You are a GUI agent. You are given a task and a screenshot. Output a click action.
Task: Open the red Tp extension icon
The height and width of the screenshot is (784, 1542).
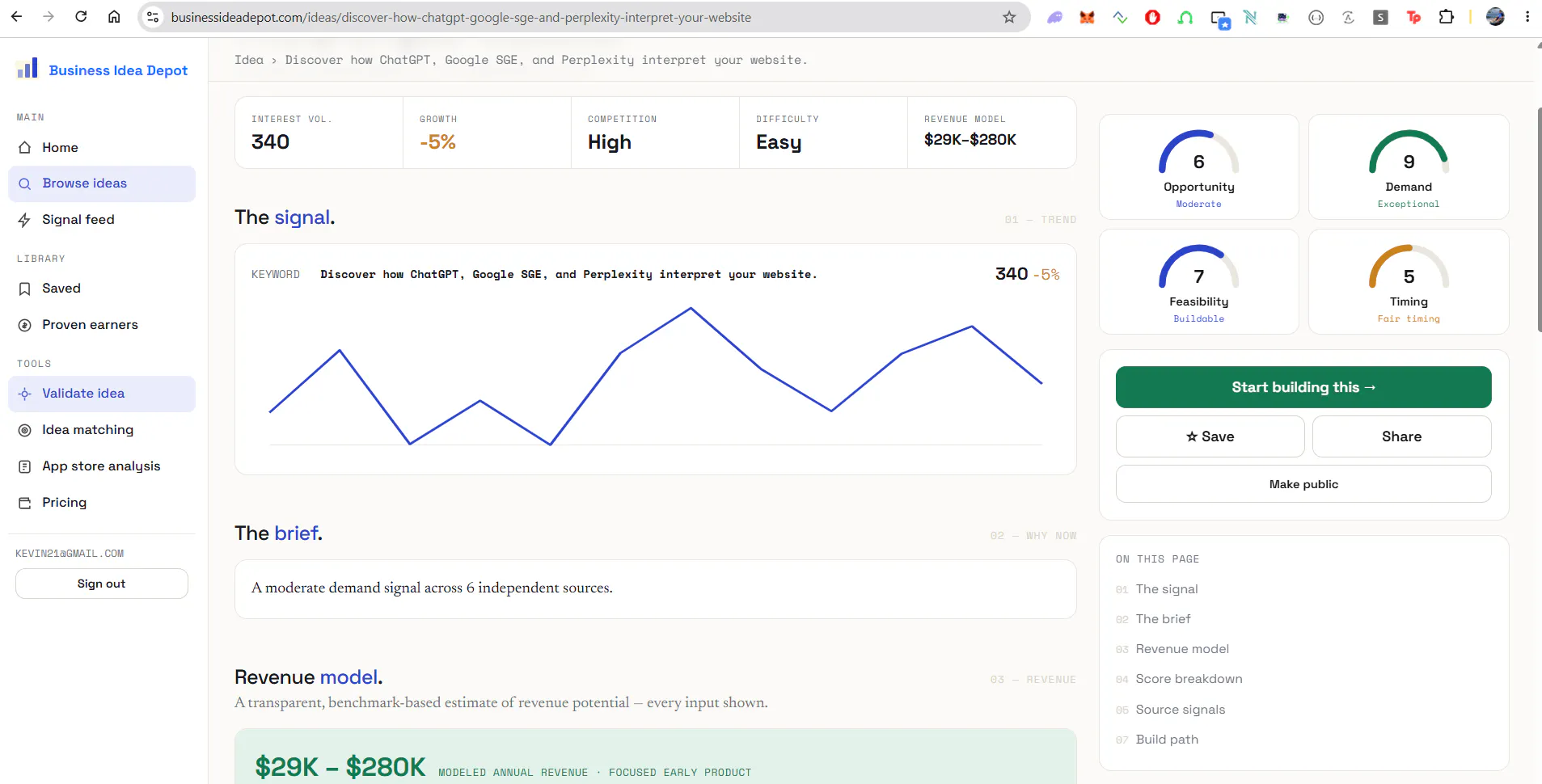click(x=1413, y=17)
